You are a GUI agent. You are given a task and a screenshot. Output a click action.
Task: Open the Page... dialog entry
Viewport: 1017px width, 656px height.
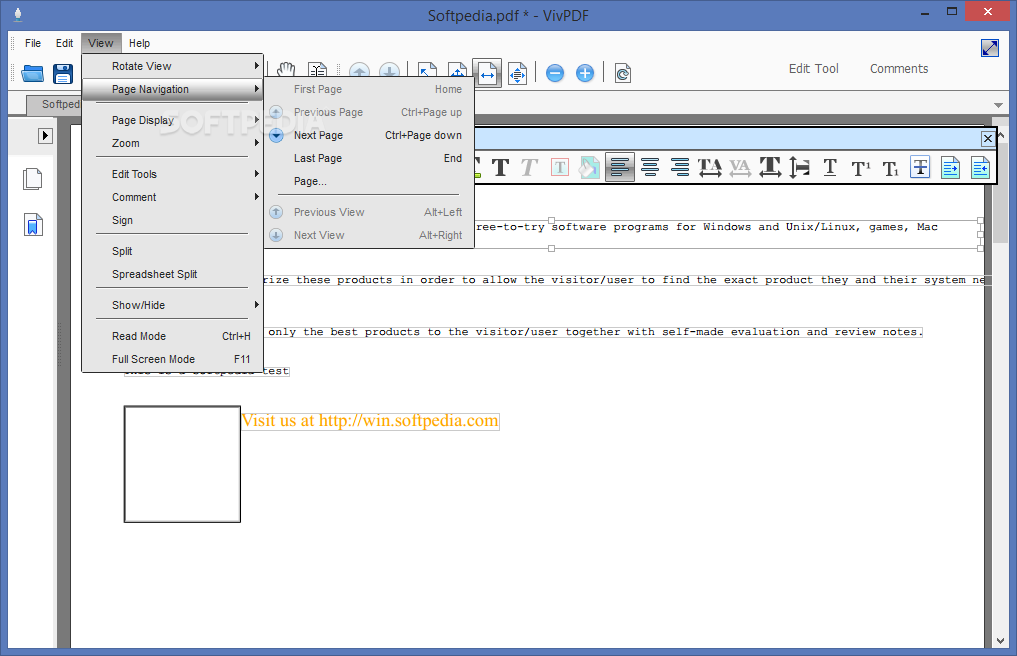click(x=369, y=181)
